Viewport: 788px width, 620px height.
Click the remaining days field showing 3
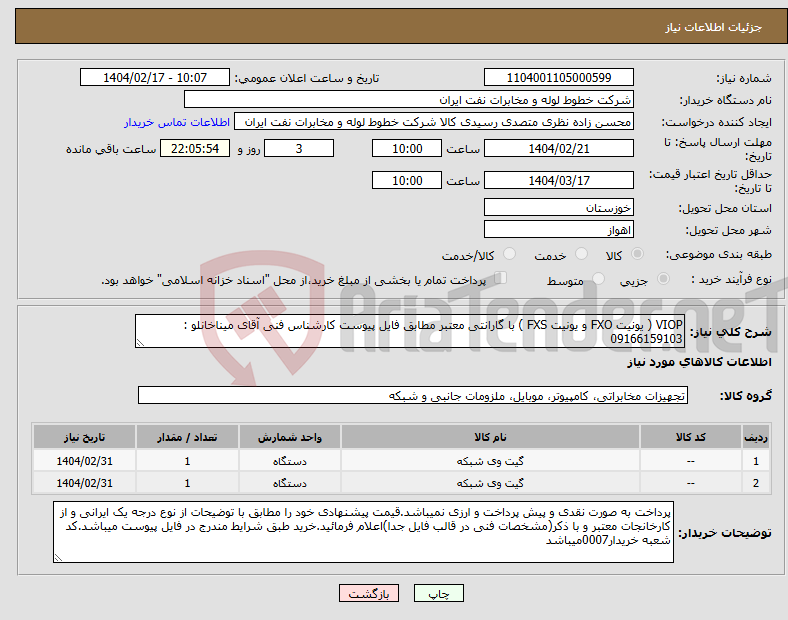coord(299,149)
